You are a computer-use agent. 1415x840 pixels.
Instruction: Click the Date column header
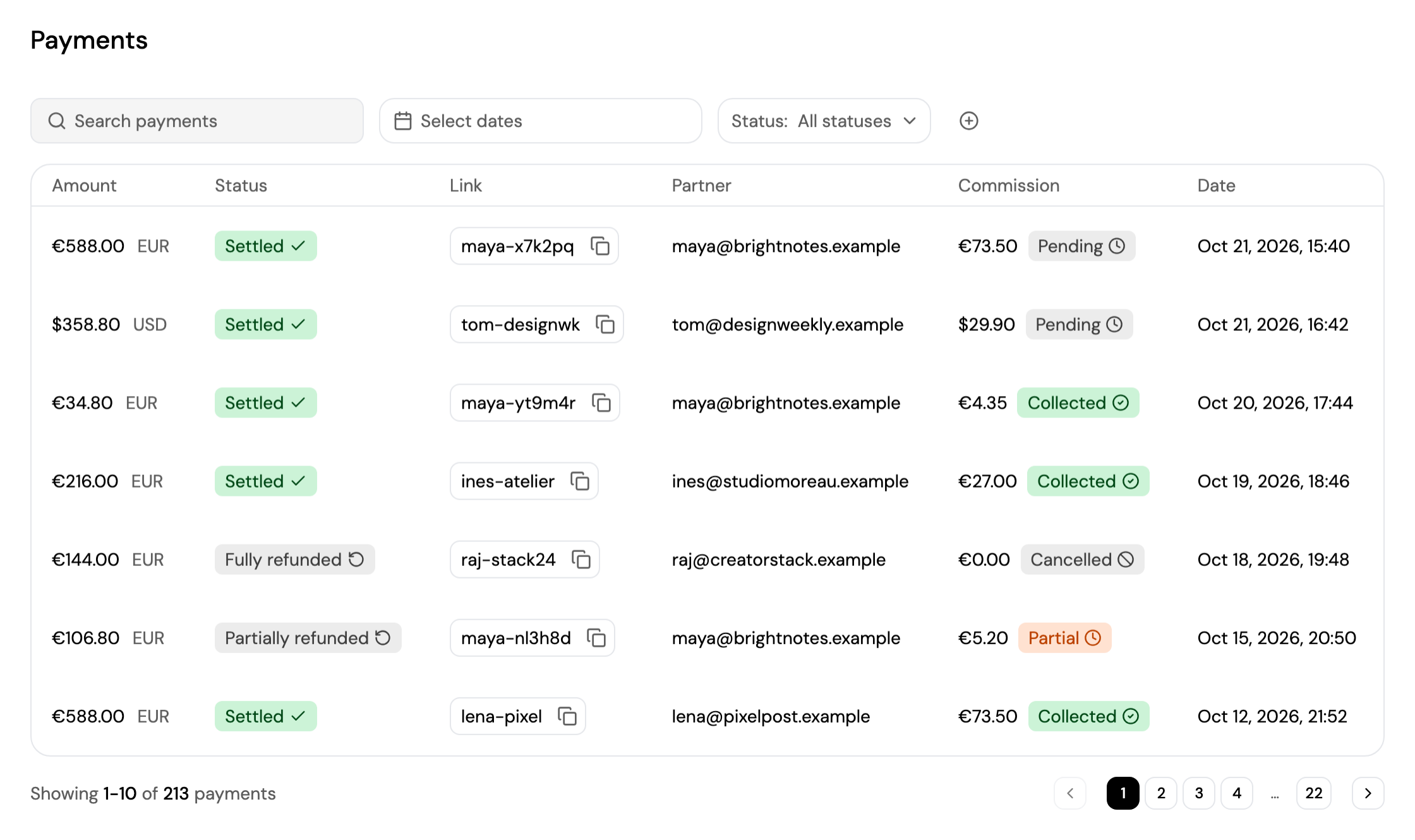point(1216,185)
